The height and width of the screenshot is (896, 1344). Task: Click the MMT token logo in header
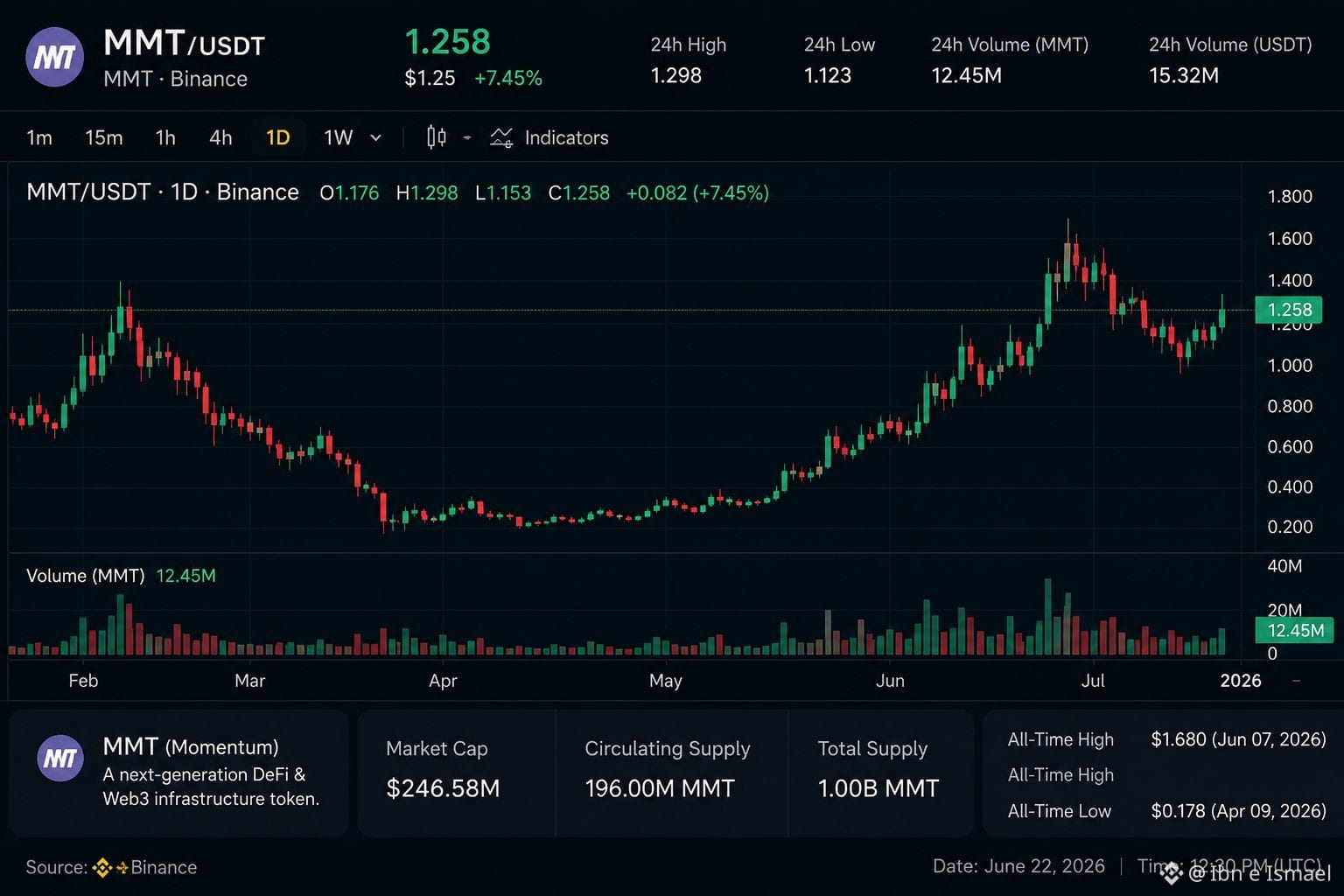[x=55, y=58]
